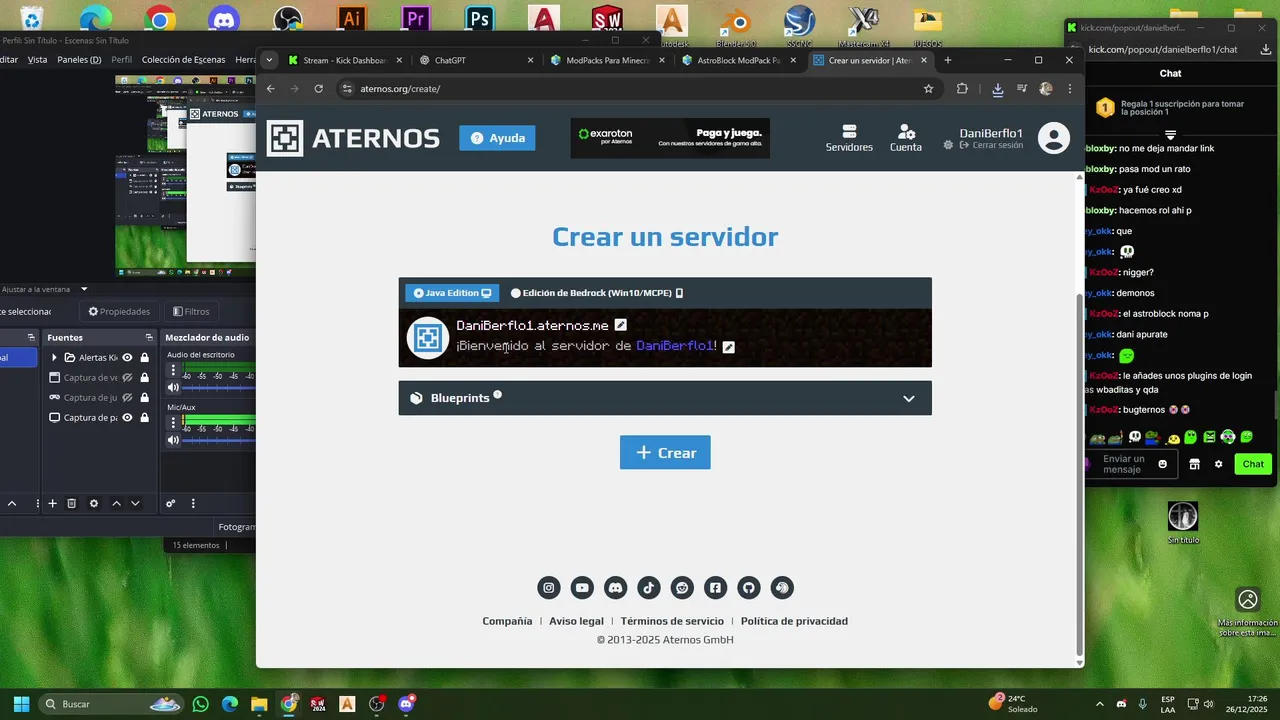This screenshot has height=720, width=1280.
Task: Mute Mic/Aux in OBS mixer
Action: click(x=173, y=440)
